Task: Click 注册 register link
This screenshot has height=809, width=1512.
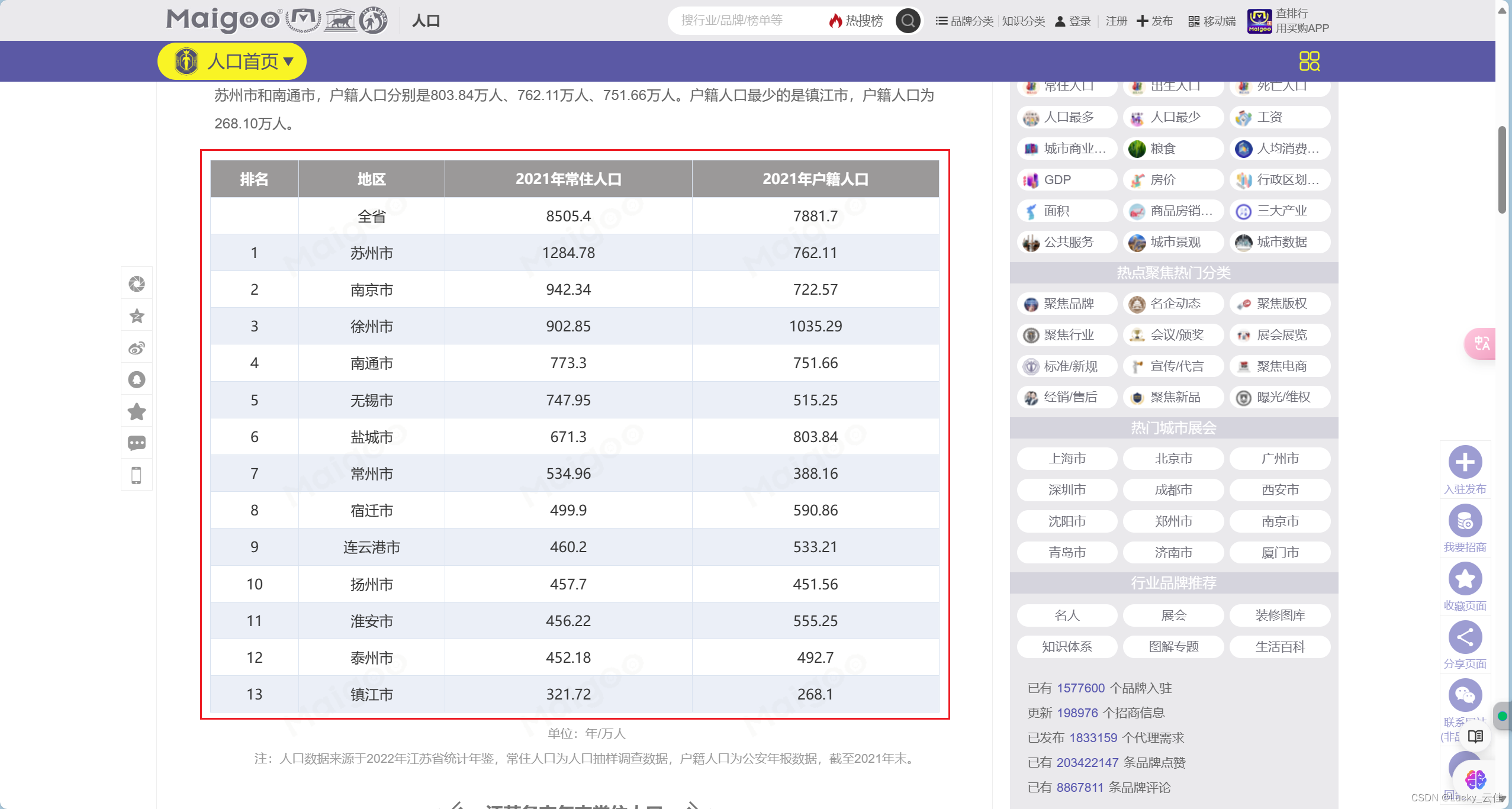Action: pos(1116,21)
